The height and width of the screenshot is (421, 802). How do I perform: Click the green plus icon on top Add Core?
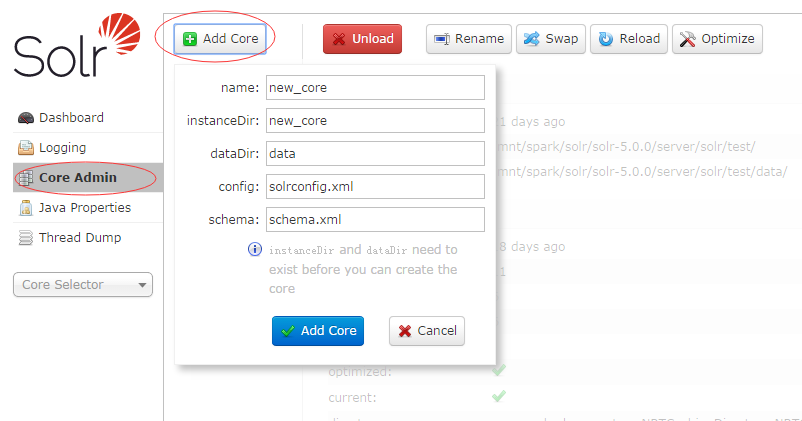(x=190, y=39)
